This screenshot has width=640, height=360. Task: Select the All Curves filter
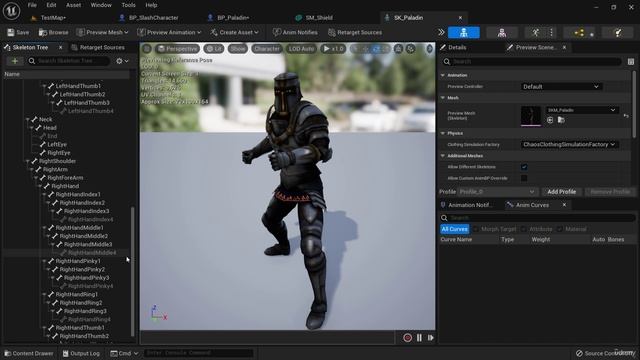454,229
